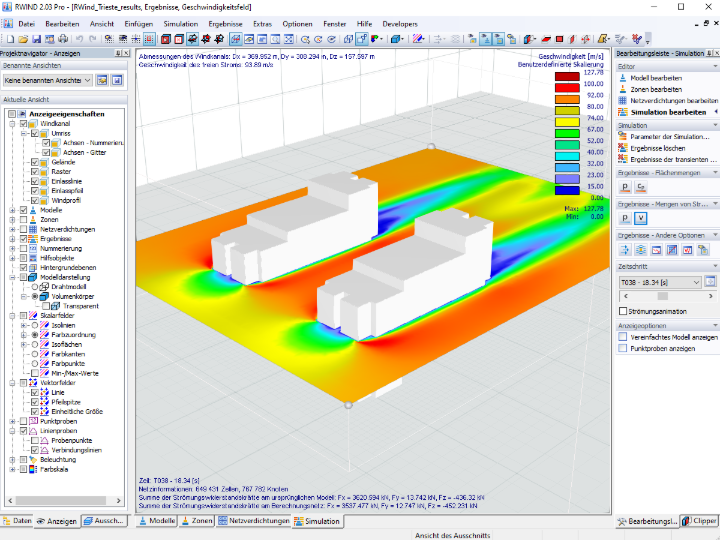Click the last icon in Andere Optionen row
Screen dimensions: 720x540
[703, 250]
